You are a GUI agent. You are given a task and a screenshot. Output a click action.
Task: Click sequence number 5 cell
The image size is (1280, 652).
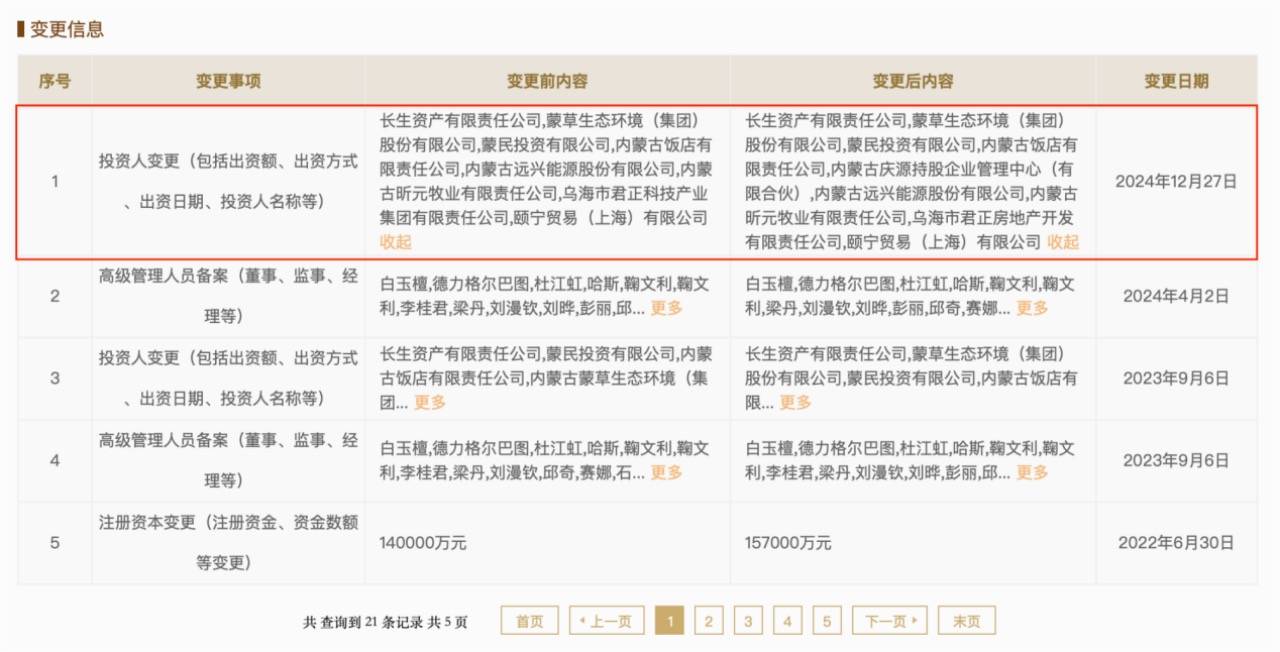pyautogui.click(x=54, y=543)
